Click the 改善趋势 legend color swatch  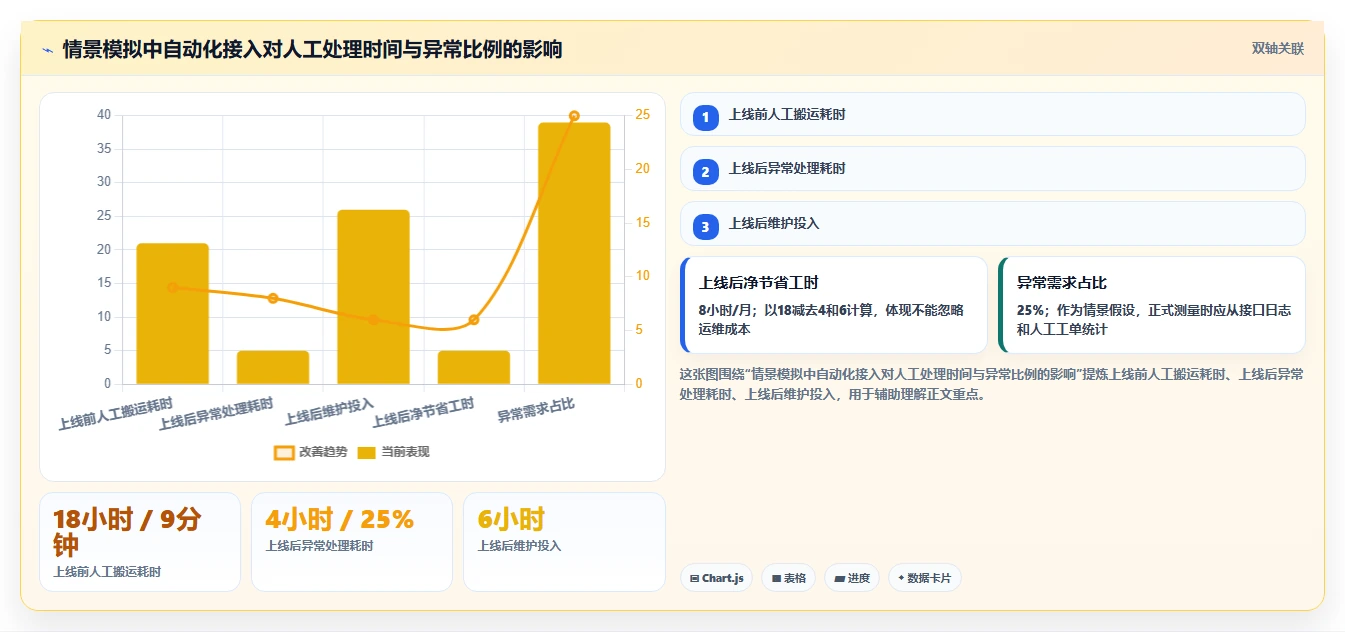tap(284, 452)
